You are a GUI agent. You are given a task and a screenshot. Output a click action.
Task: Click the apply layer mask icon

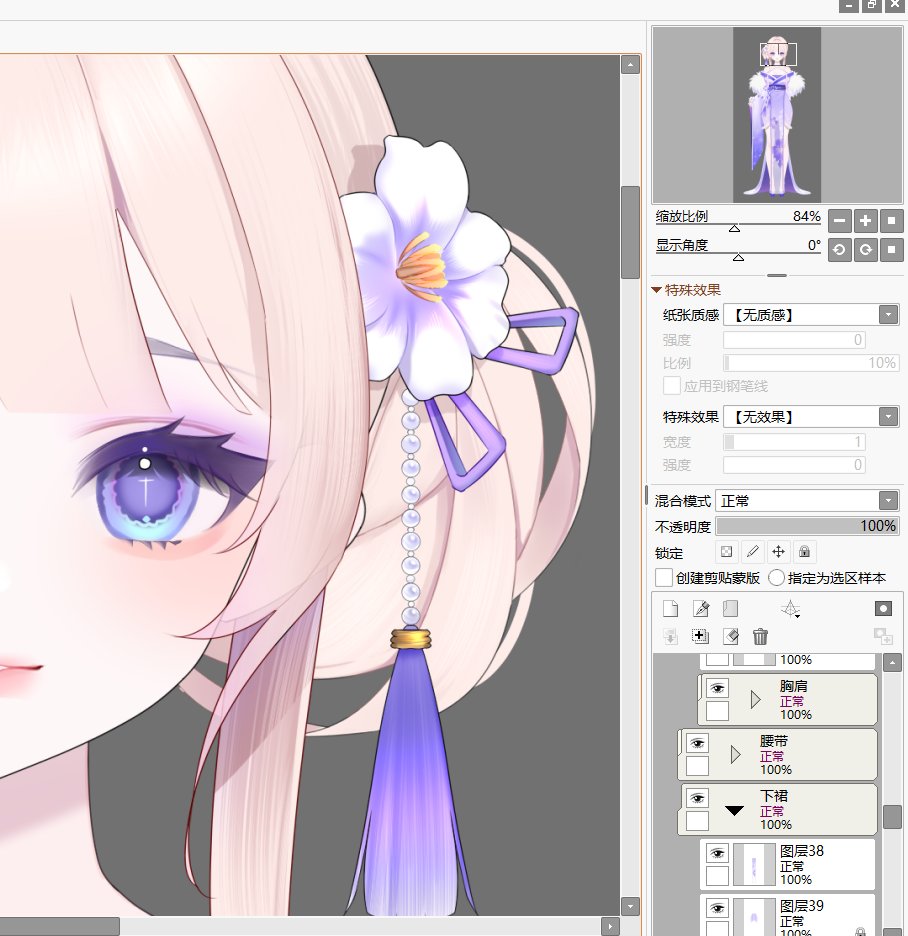[883, 636]
